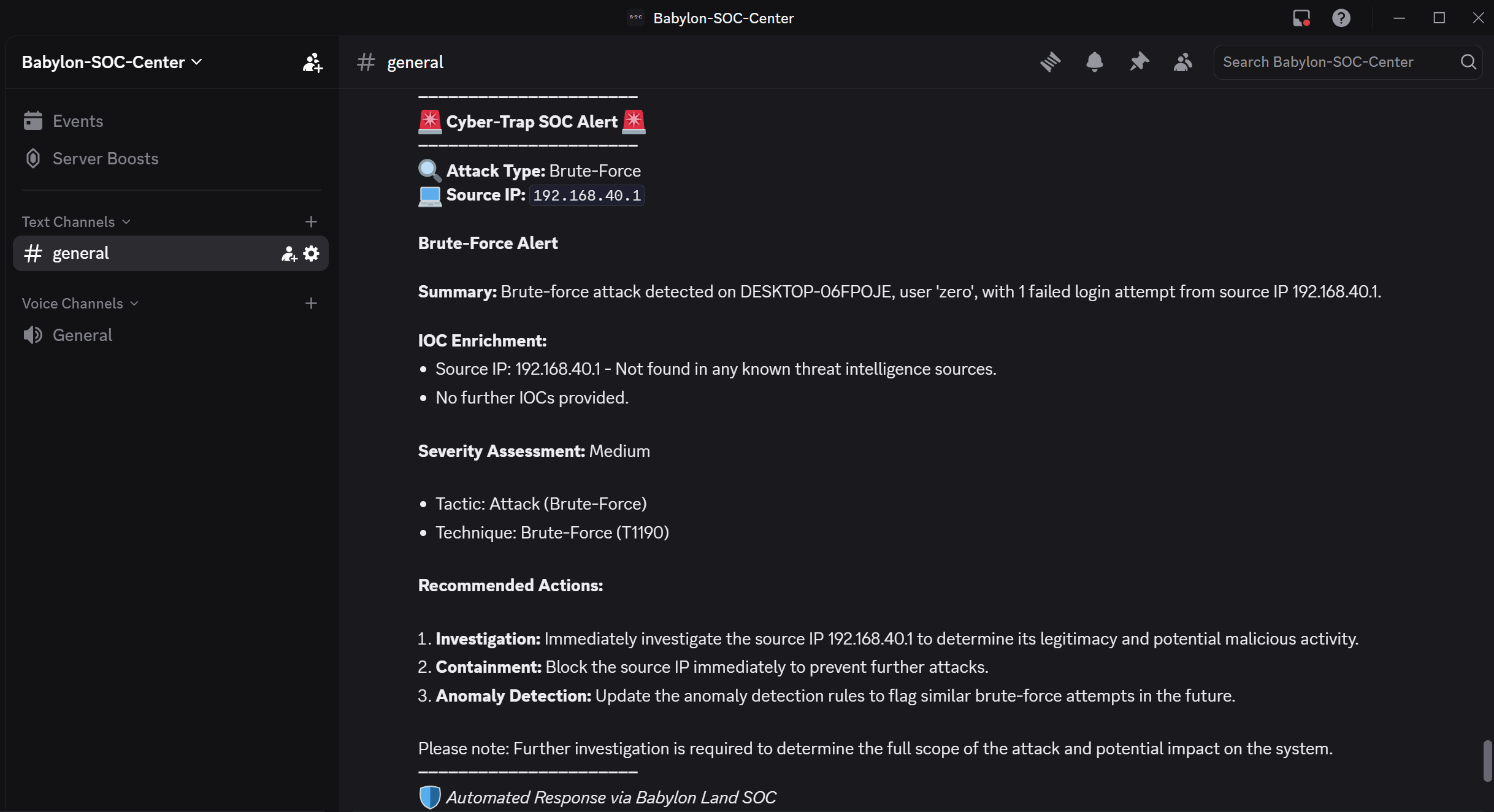Invite people via server header icon

point(312,62)
